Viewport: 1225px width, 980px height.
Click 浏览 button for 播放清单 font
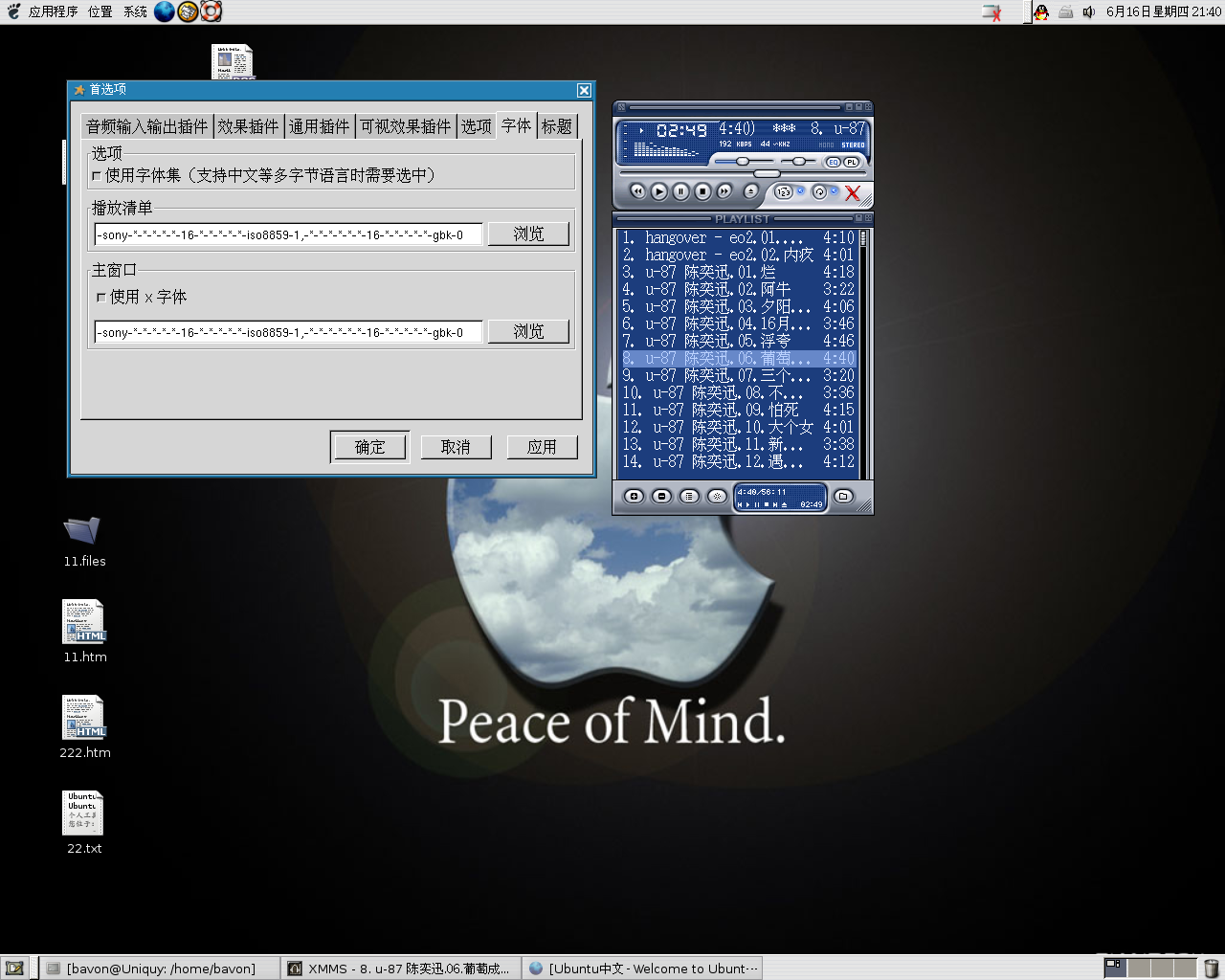pyautogui.click(x=528, y=234)
